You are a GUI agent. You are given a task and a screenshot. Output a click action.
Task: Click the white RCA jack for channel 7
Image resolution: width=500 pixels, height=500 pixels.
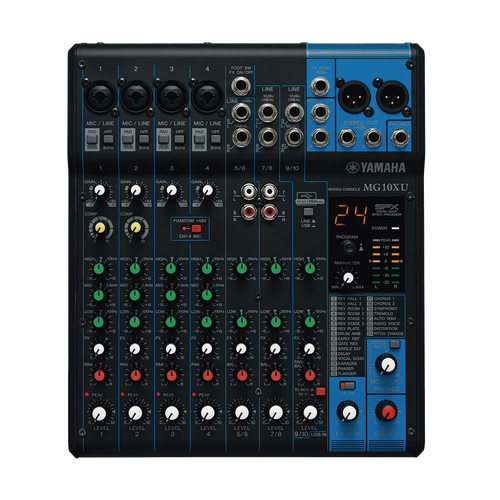click(269, 191)
